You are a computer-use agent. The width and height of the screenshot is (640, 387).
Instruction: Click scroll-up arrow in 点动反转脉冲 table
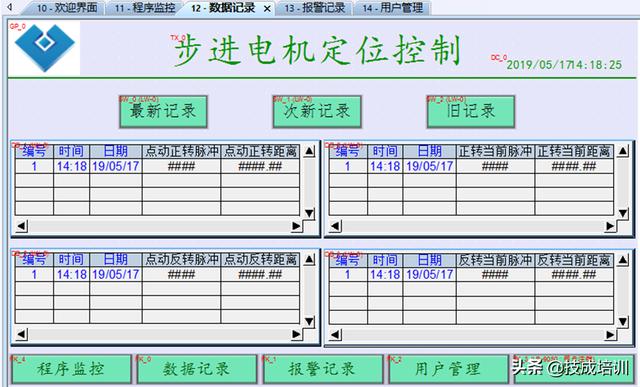[x=309, y=259]
